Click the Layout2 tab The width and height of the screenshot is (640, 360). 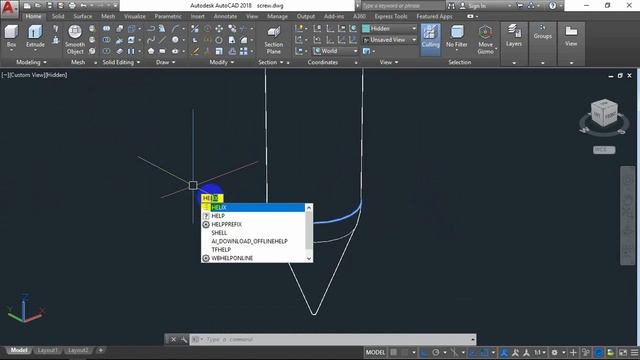tap(78, 350)
